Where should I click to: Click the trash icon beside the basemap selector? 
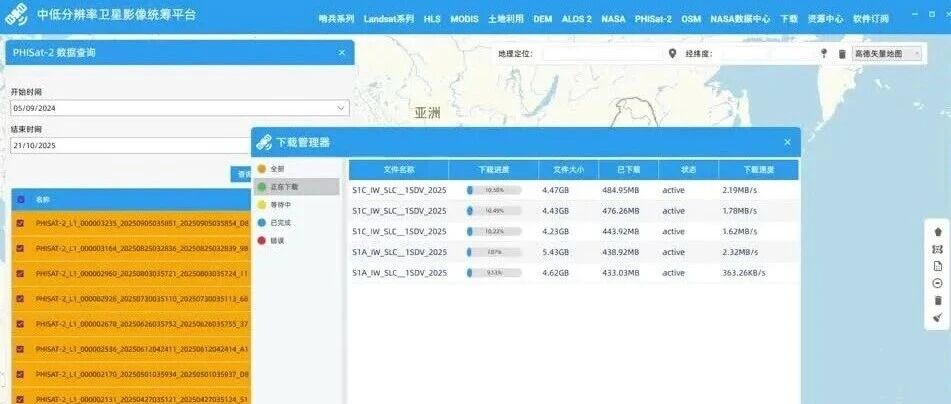click(x=842, y=54)
